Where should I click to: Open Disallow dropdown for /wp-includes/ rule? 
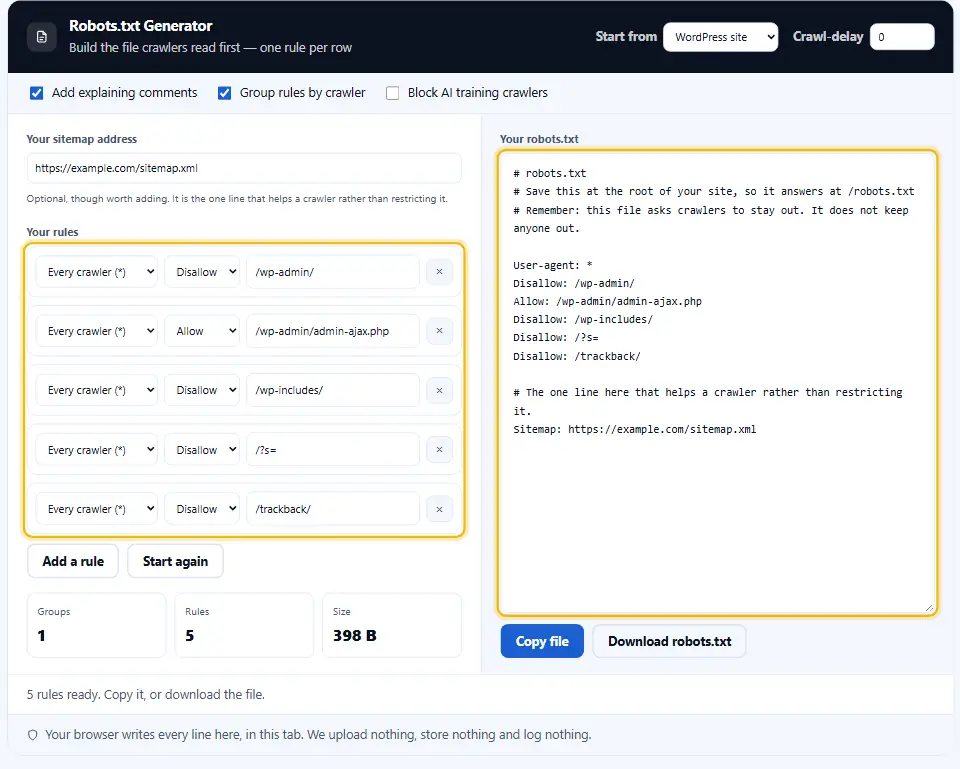[202, 390]
